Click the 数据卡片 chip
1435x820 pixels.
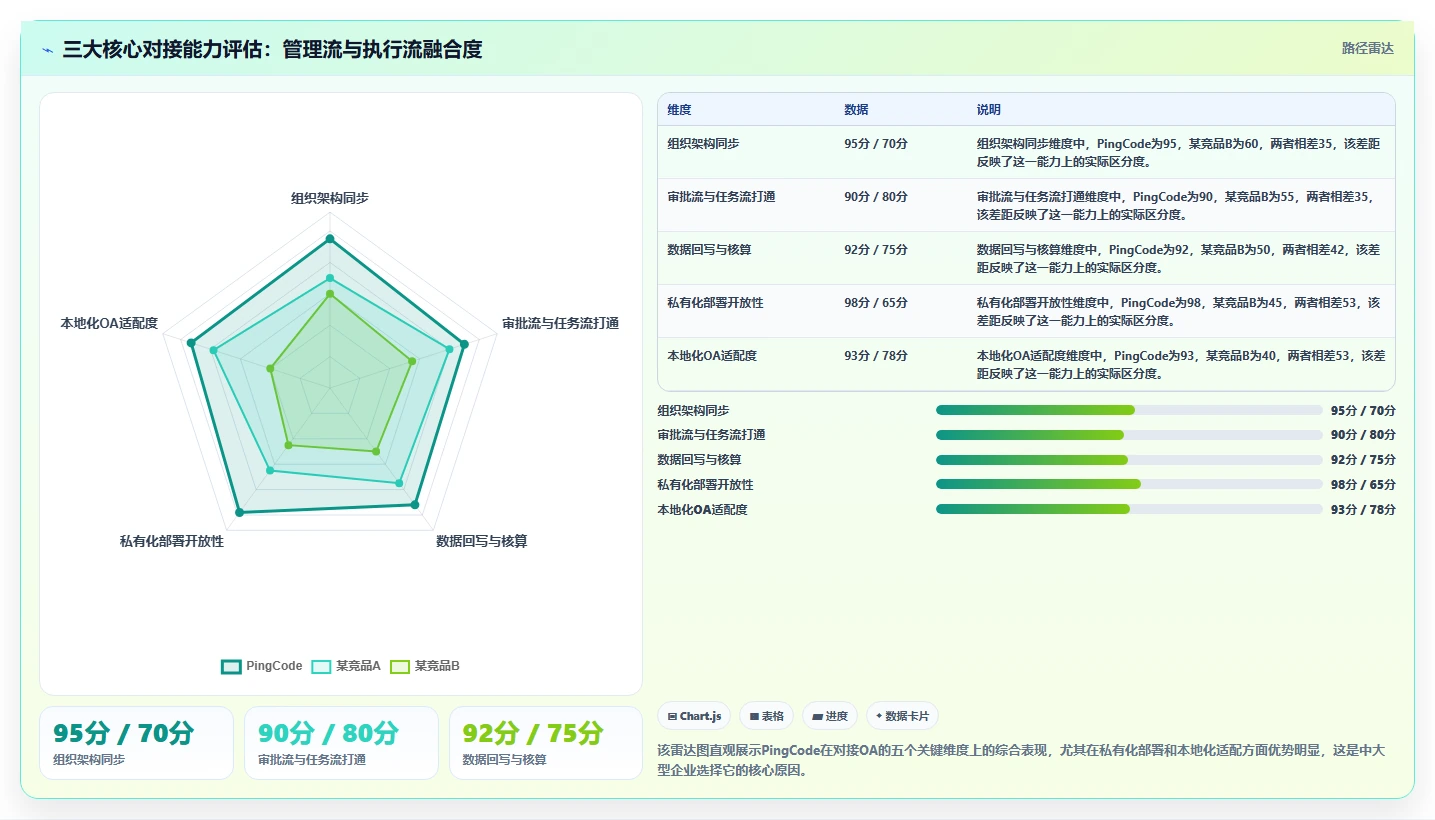(x=902, y=716)
